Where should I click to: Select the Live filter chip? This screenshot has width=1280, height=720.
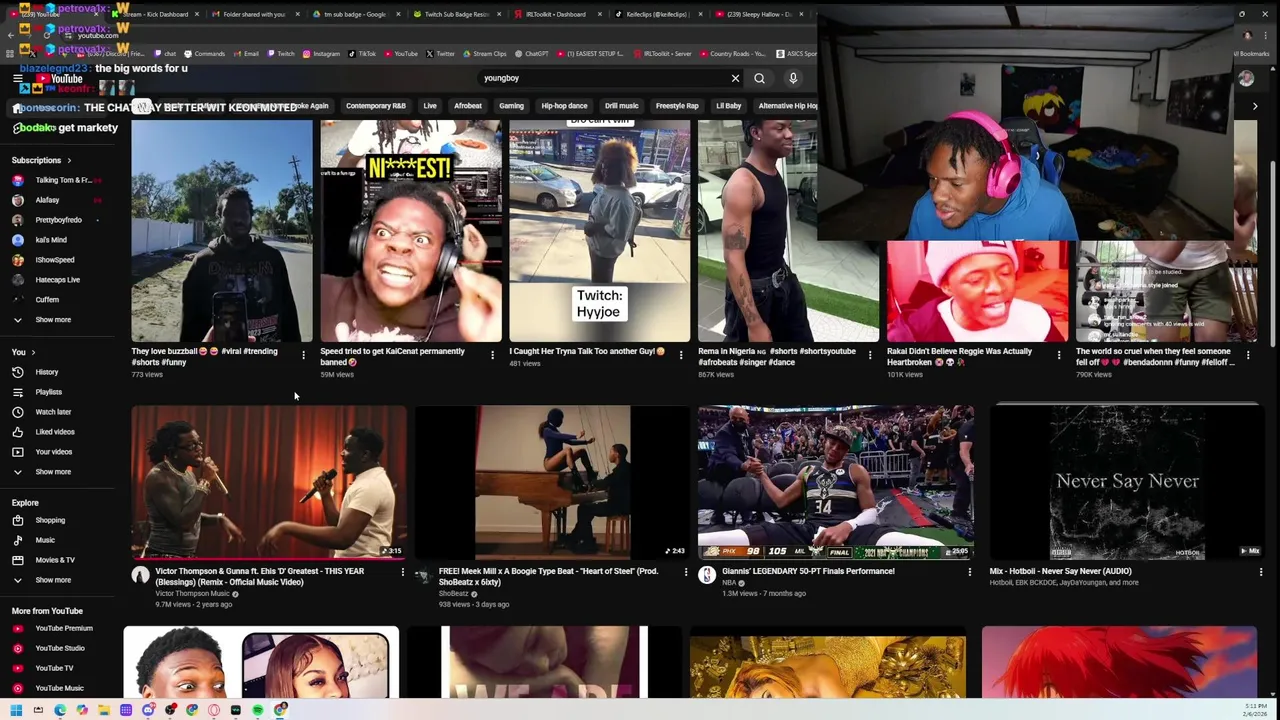(430, 106)
